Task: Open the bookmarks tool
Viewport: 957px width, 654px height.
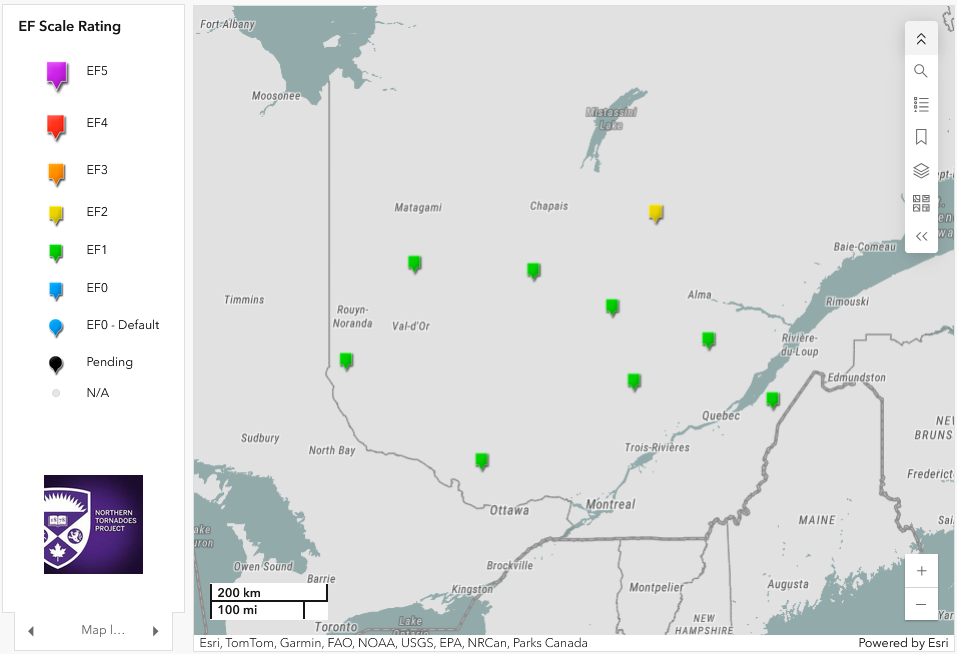Action: (921, 137)
